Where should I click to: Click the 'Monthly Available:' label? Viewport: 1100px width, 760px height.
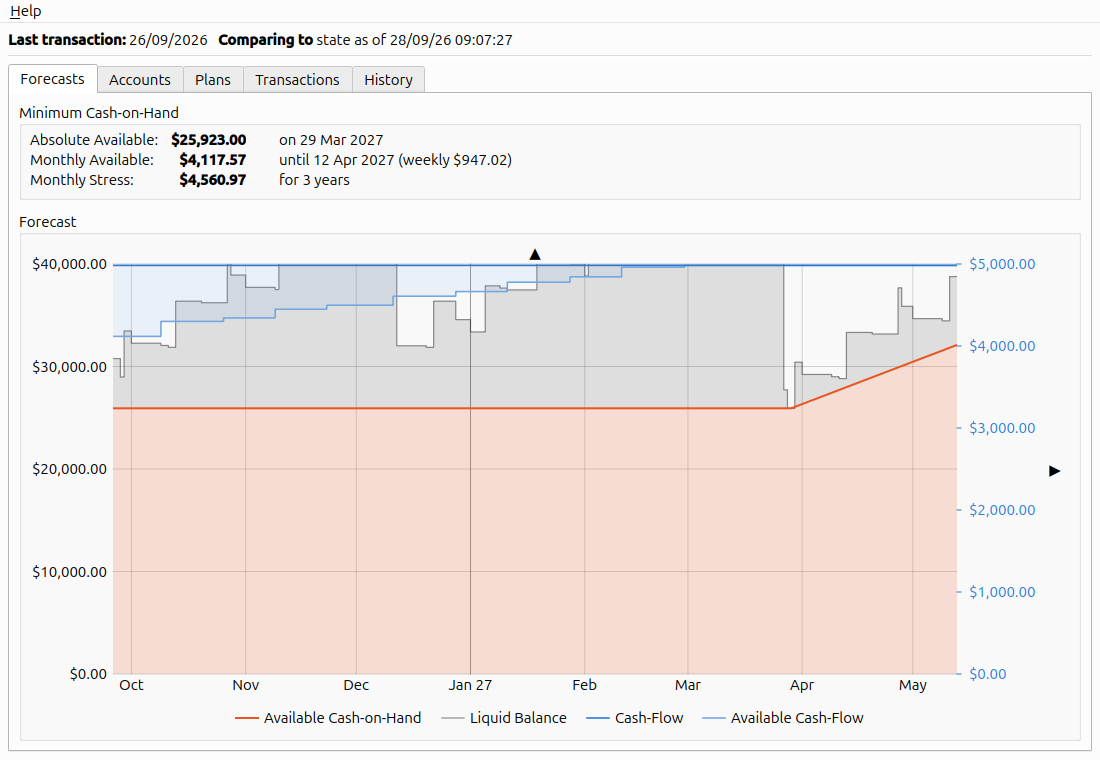tap(92, 160)
